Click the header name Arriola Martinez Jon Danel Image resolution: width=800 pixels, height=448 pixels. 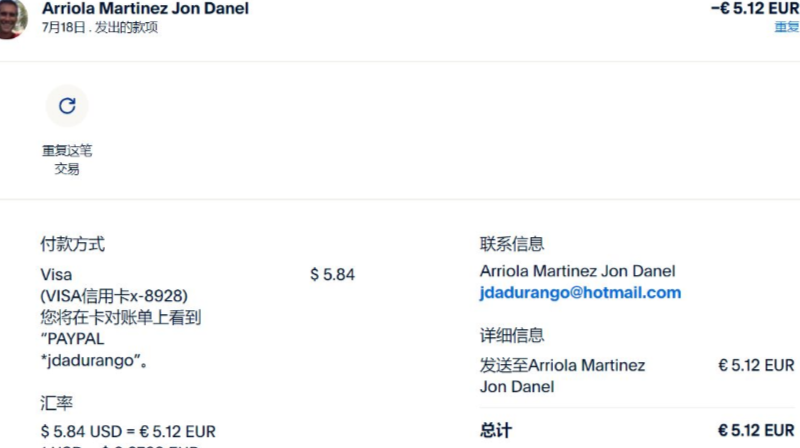pos(145,9)
